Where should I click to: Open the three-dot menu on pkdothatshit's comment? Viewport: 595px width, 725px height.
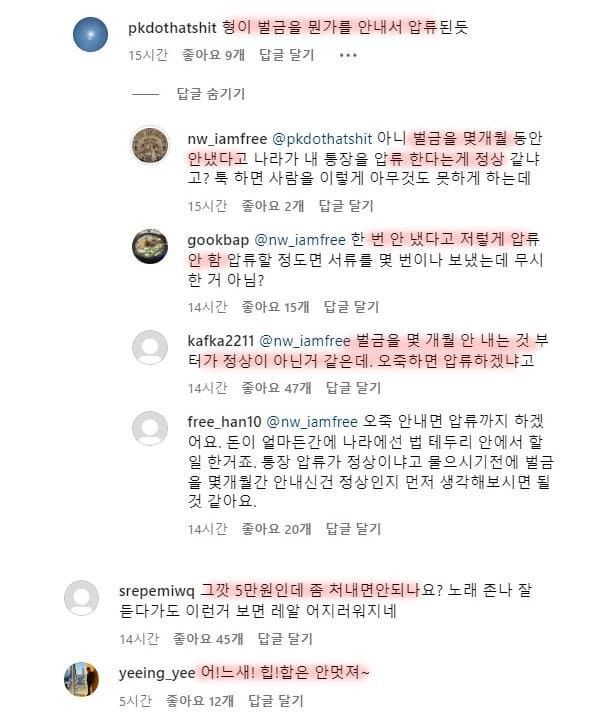pos(348,55)
